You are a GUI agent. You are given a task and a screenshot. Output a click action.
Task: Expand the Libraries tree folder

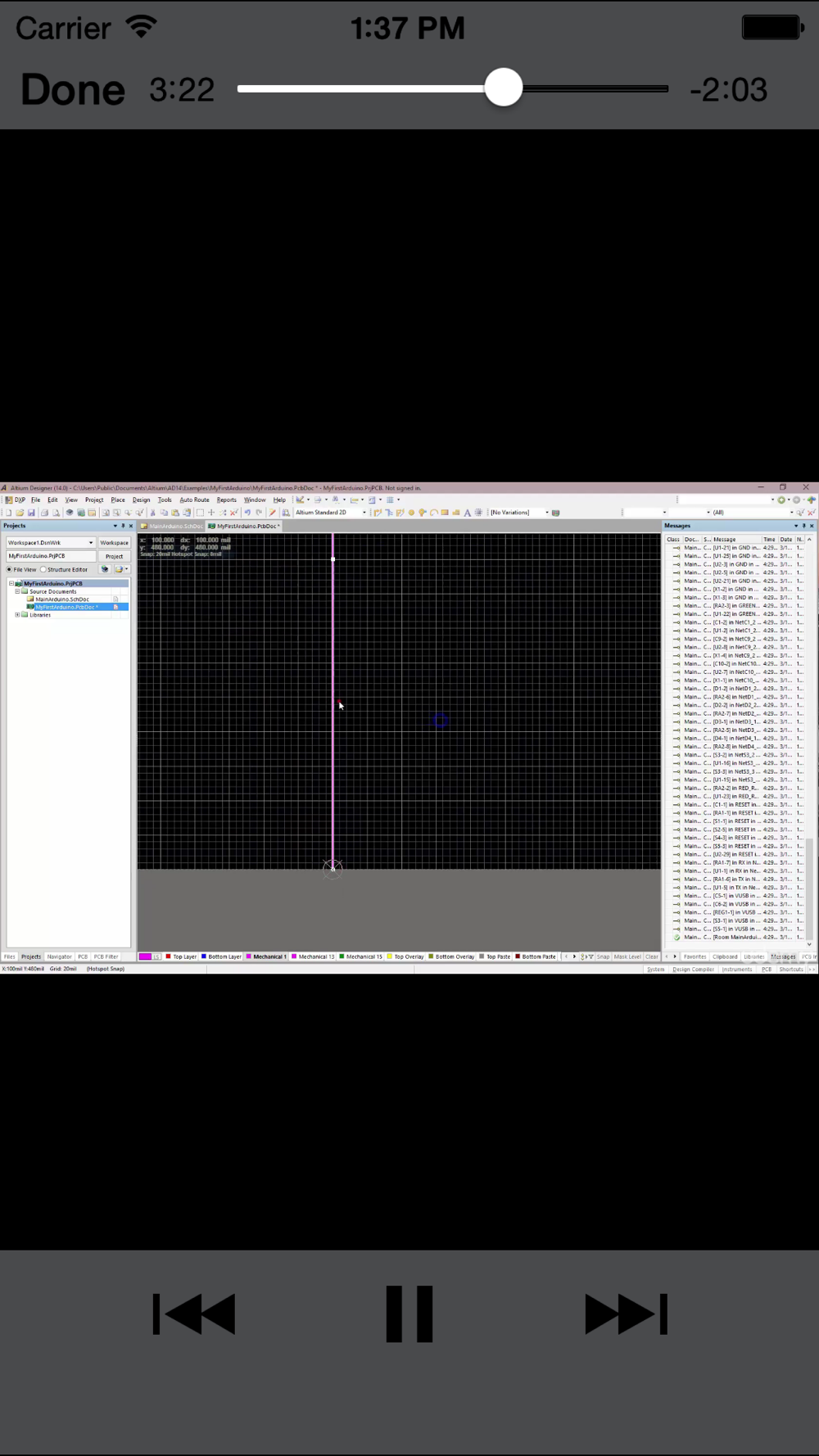coord(17,615)
